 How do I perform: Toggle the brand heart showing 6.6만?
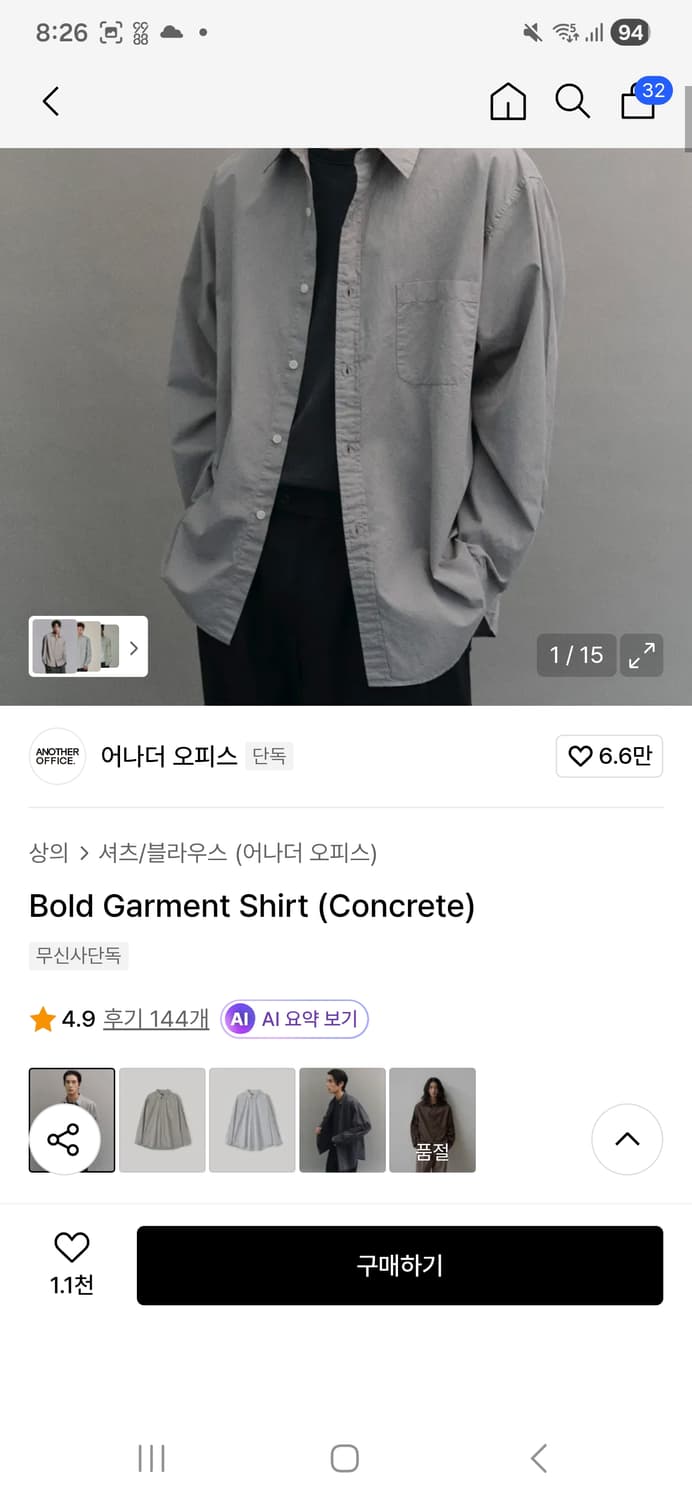point(609,756)
